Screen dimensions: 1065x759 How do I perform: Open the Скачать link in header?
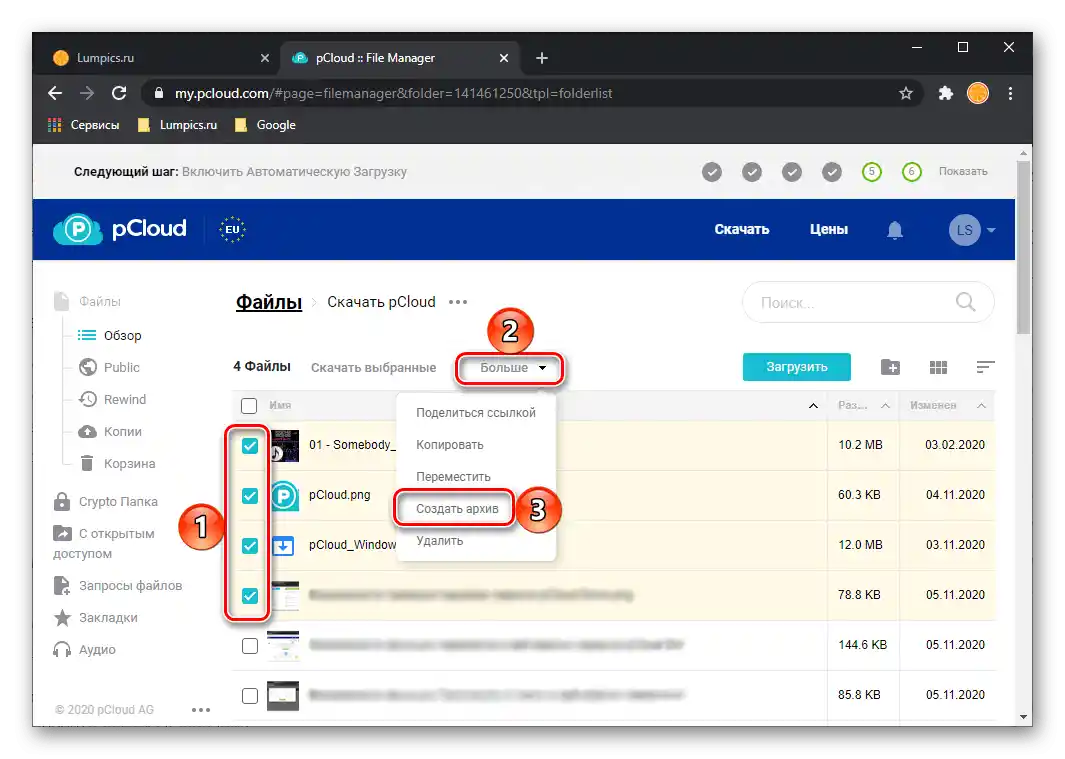point(742,230)
